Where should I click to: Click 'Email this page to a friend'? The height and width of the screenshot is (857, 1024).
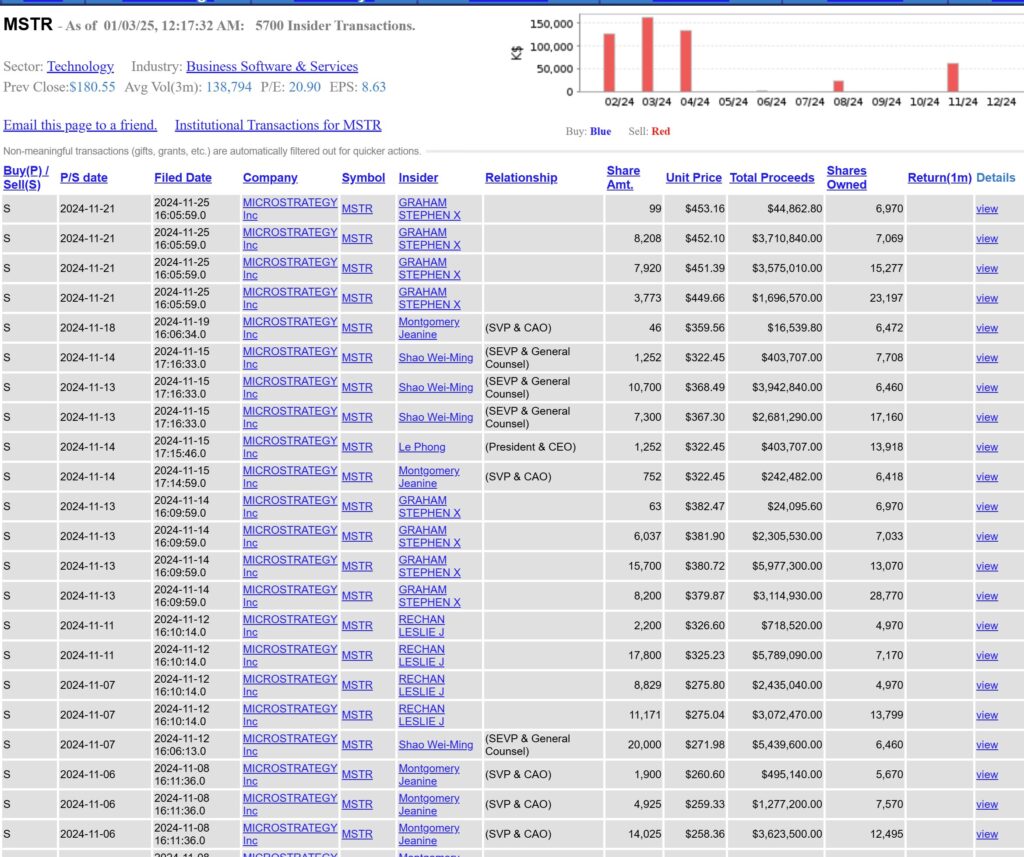point(80,125)
